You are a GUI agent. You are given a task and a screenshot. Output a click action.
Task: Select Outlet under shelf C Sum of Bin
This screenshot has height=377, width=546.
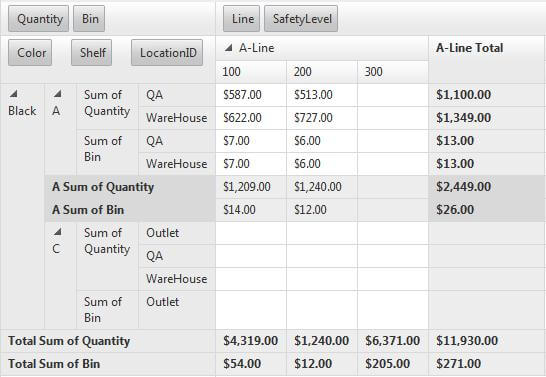(x=177, y=309)
